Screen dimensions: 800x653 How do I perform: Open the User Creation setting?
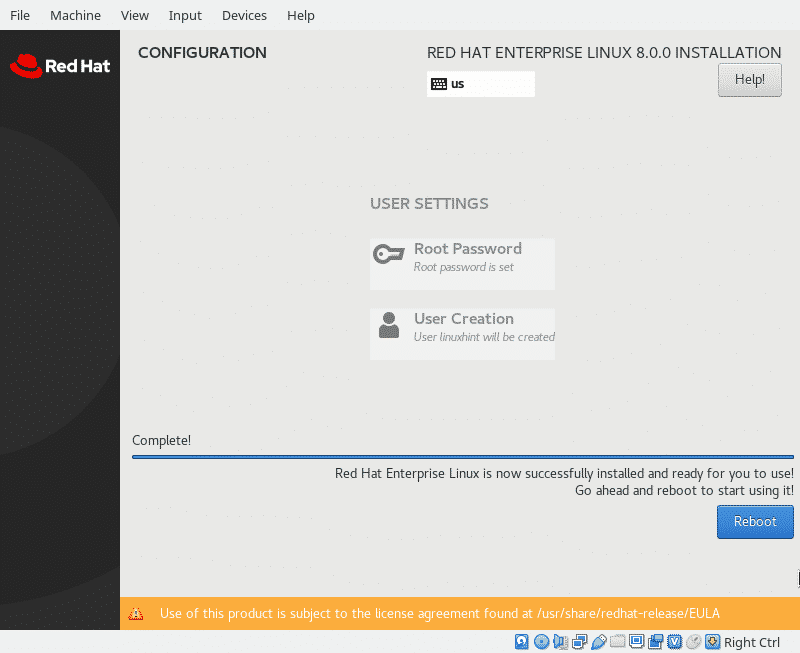click(x=462, y=334)
